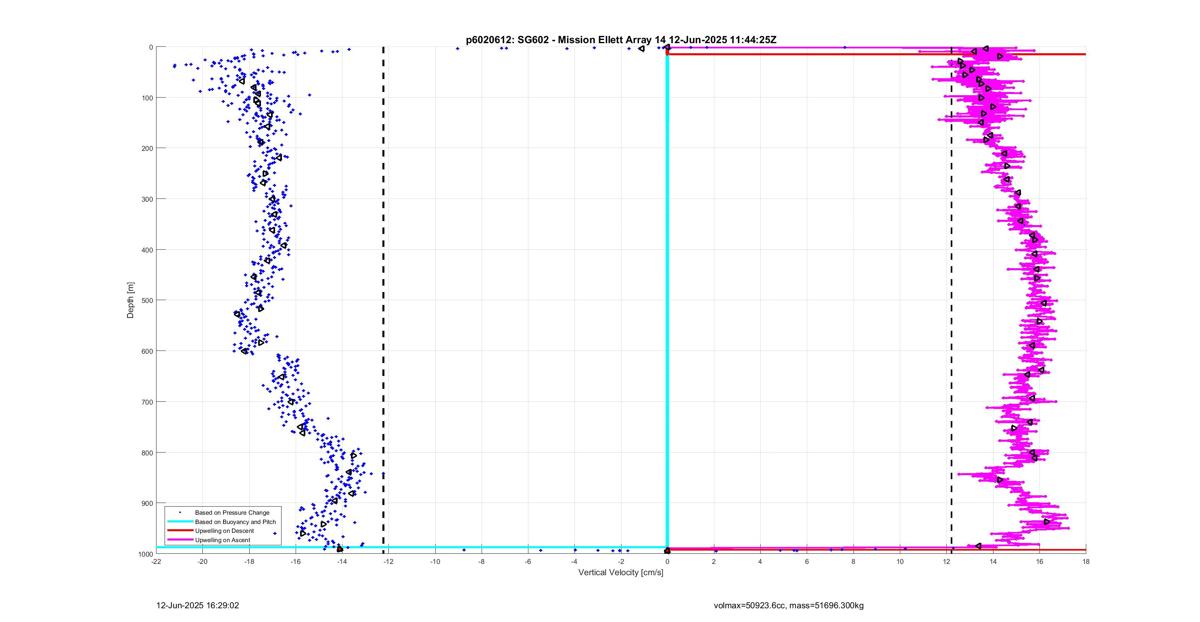This screenshot has width=1200, height=622.
Task: Click x-axis tick label '6'
Action: click(807, 562)
